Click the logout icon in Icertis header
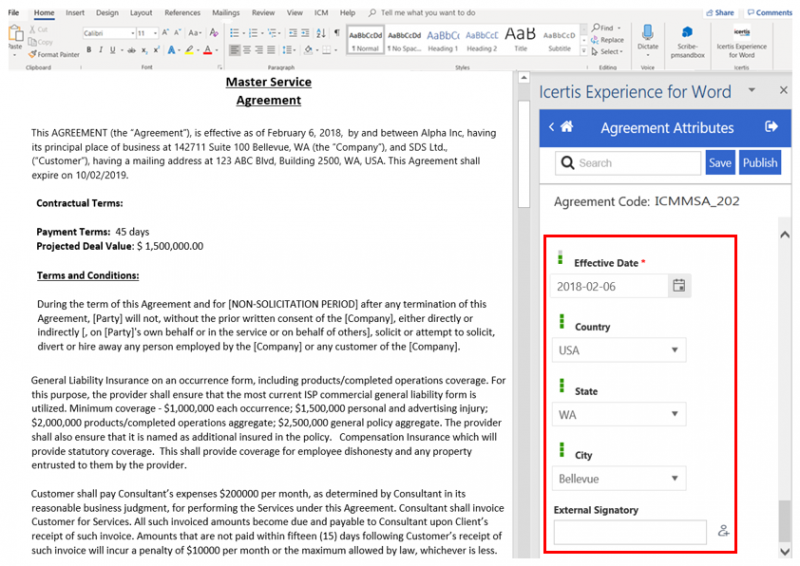The image size is (800, 566). [771, 127]
